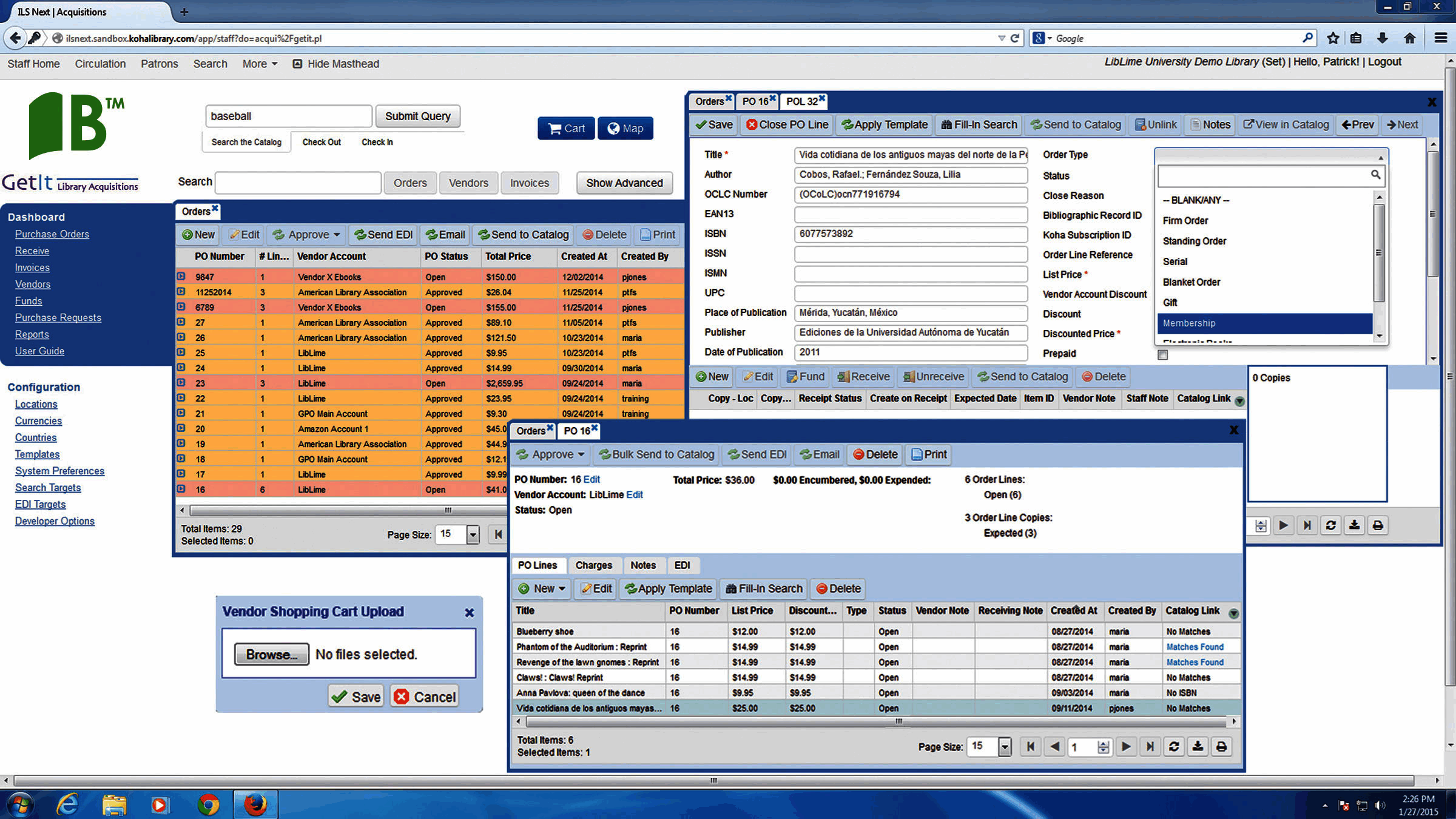Image resolution: width=1456 pixels, height=819 pixels.
Task: Switch to the Charges tab in PO 16
Action: (x=595, y=565)
